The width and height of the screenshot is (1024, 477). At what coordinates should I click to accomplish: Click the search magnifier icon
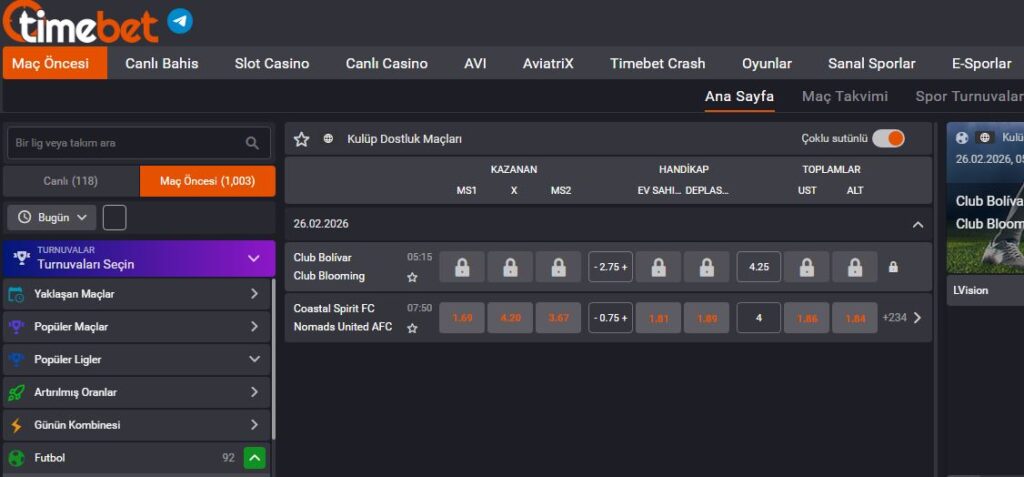click(x=252, y=143)
